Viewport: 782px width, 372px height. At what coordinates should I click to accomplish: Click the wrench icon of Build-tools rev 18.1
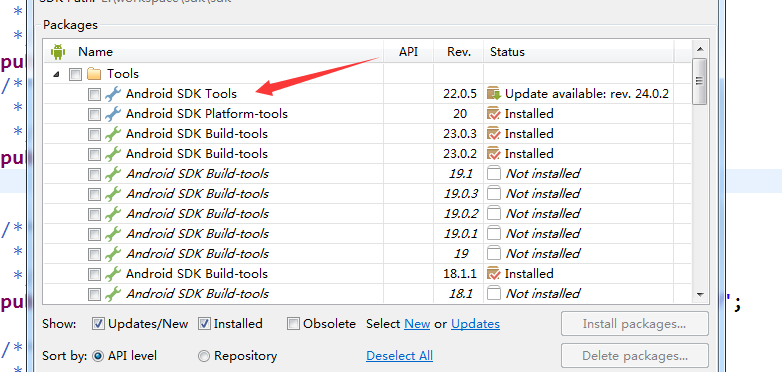point(113,294)
